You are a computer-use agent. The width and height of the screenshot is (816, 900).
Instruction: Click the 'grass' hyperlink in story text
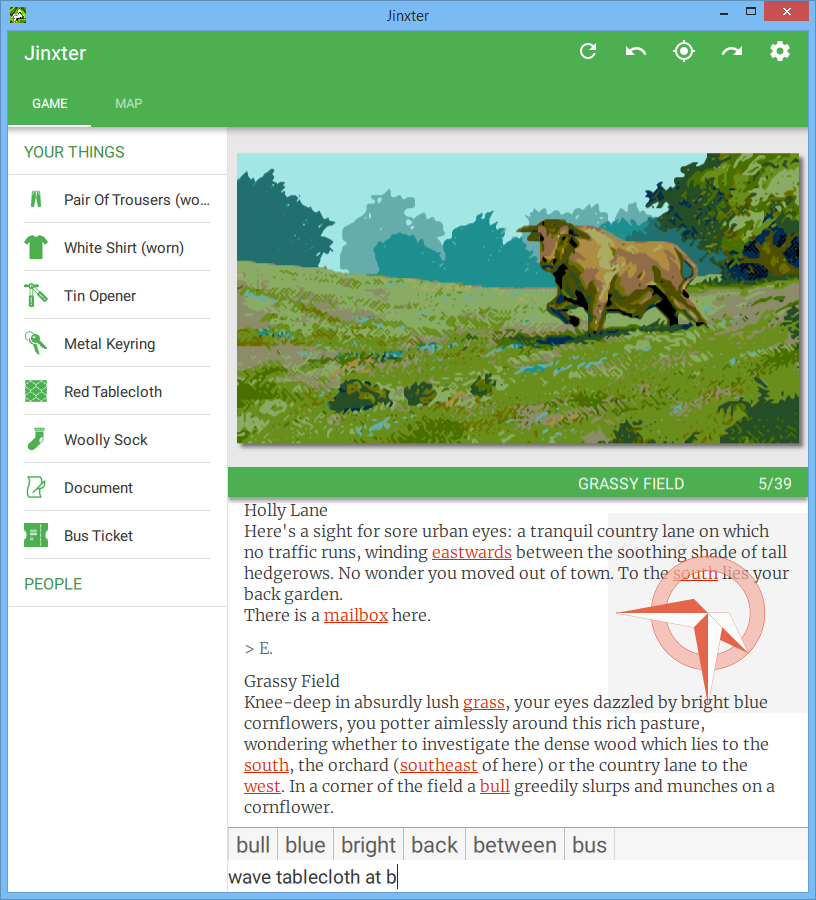(483, 703)
